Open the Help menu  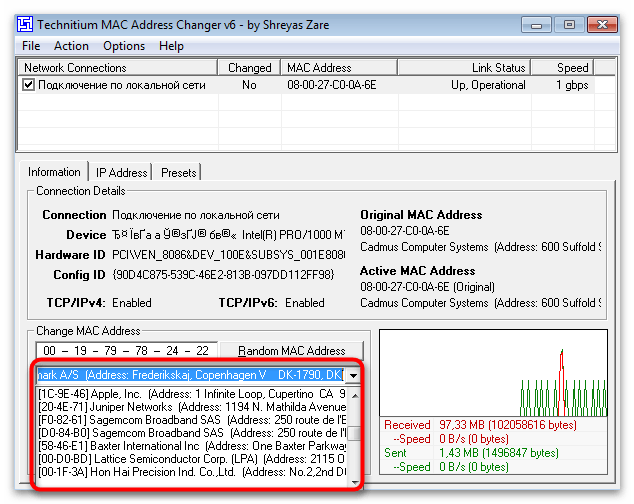[x=171, y=46]
